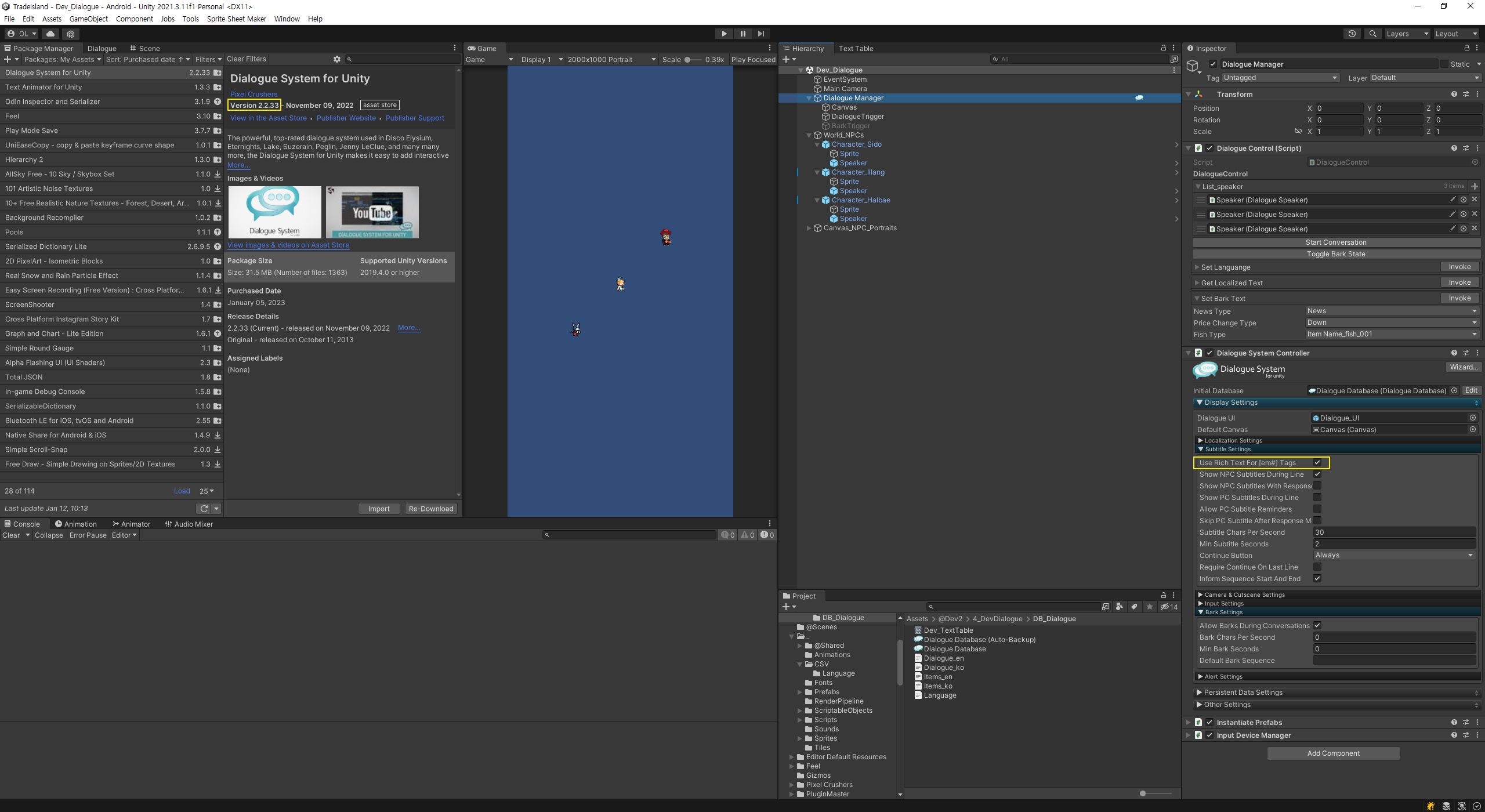The width and height of the screenshot is (1485, 812).
Task: Click Search by Type icon in Project panel
Action: [x=1120, y=607]
